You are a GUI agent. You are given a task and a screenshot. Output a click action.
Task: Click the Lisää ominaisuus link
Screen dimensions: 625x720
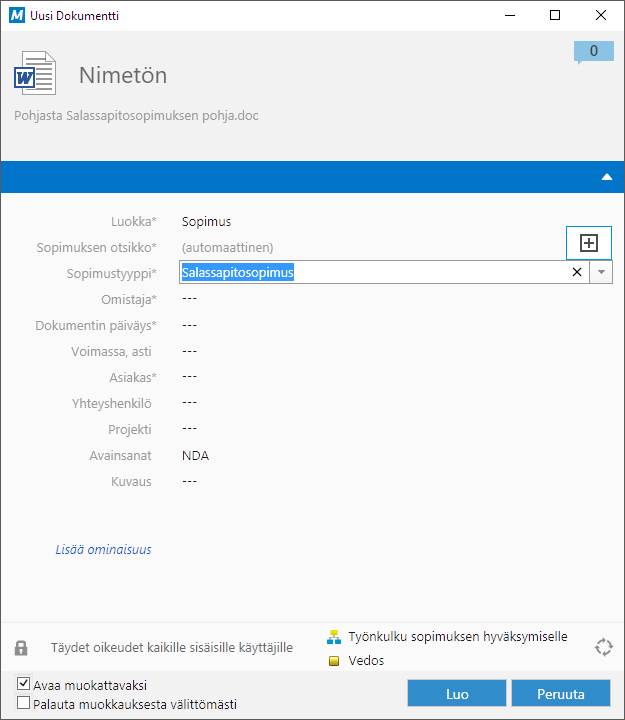tap(103, 549)
